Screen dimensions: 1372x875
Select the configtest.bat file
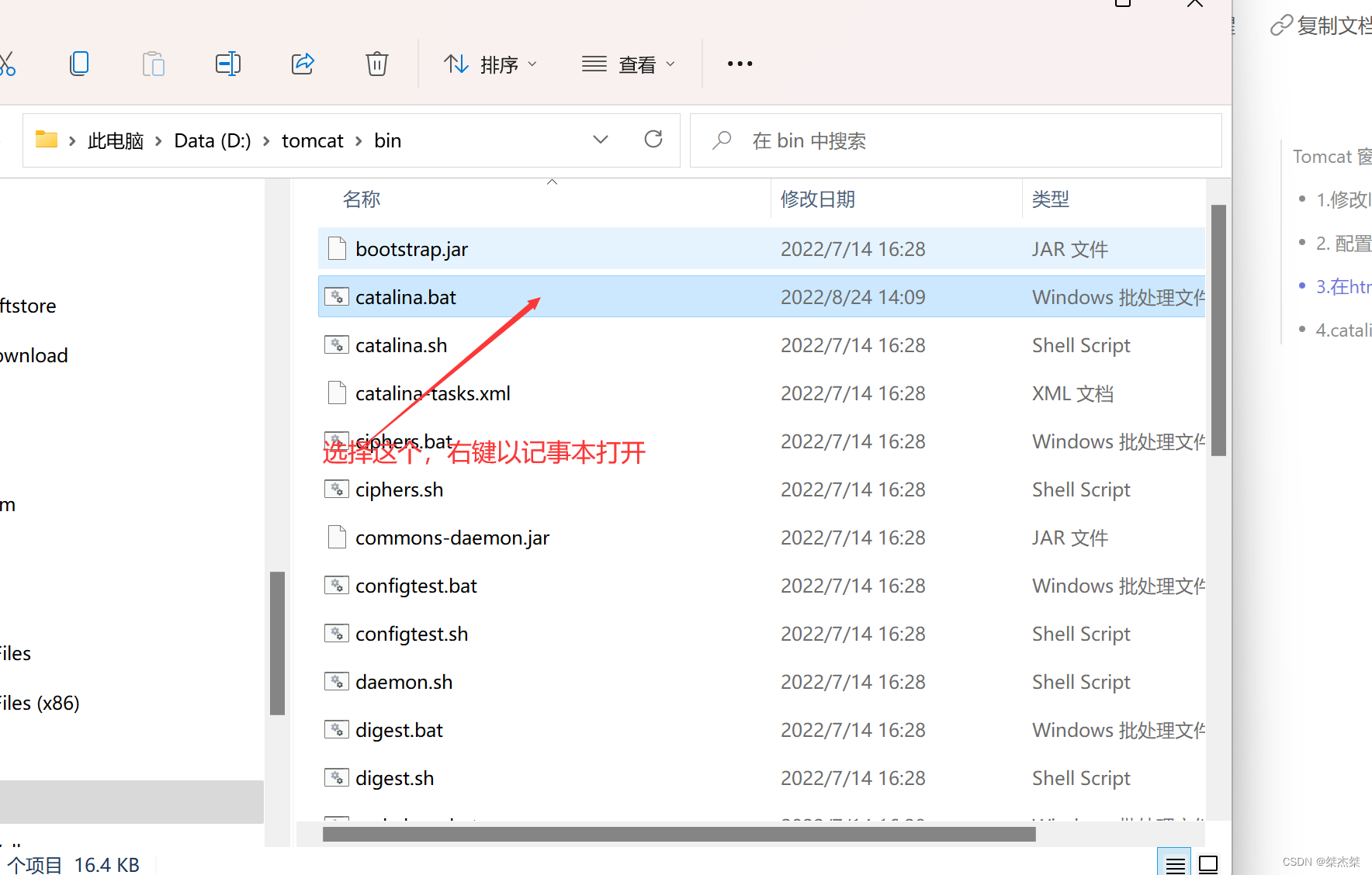click(761, 586)
